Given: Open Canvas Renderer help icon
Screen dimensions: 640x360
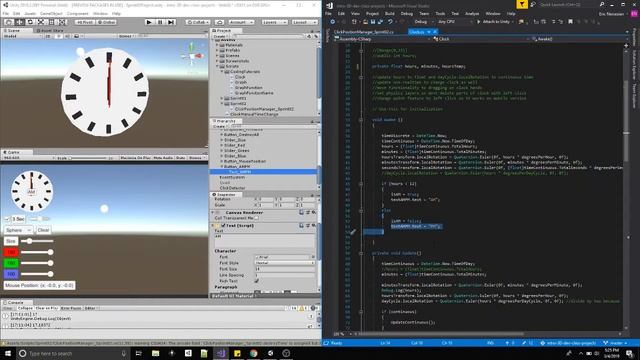Looking at the screenshot, I should [x=301, y=213].
